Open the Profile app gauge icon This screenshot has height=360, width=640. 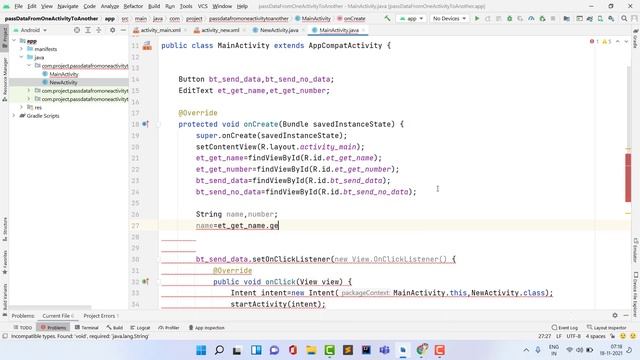point(531,18)
